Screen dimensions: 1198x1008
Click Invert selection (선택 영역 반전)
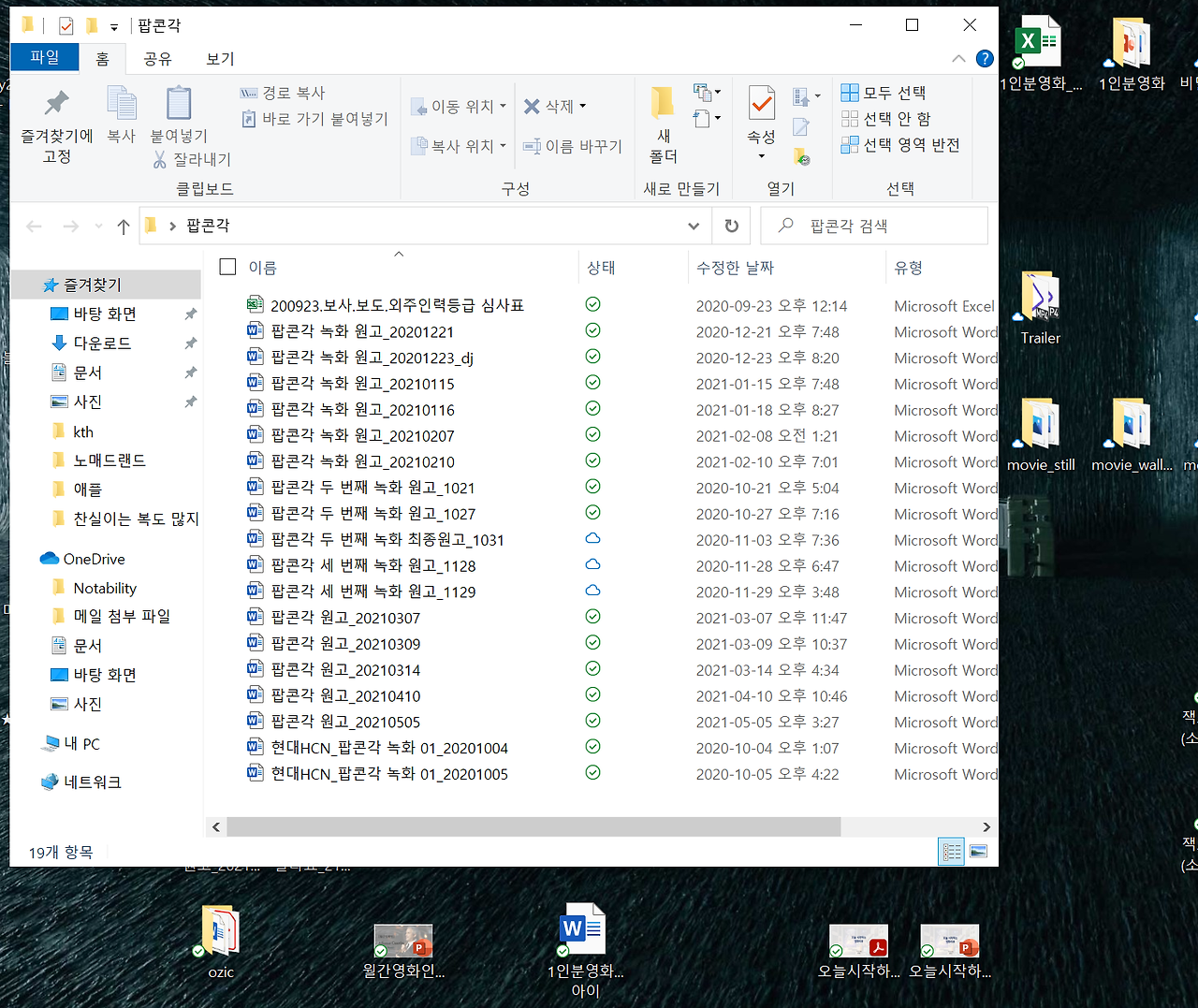[x=900, y=145]
